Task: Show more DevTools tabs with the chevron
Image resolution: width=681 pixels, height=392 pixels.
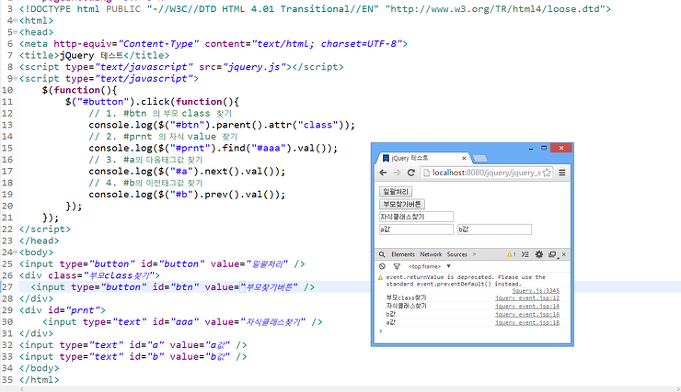Action: pyautogui.click(x=474, y=254)
